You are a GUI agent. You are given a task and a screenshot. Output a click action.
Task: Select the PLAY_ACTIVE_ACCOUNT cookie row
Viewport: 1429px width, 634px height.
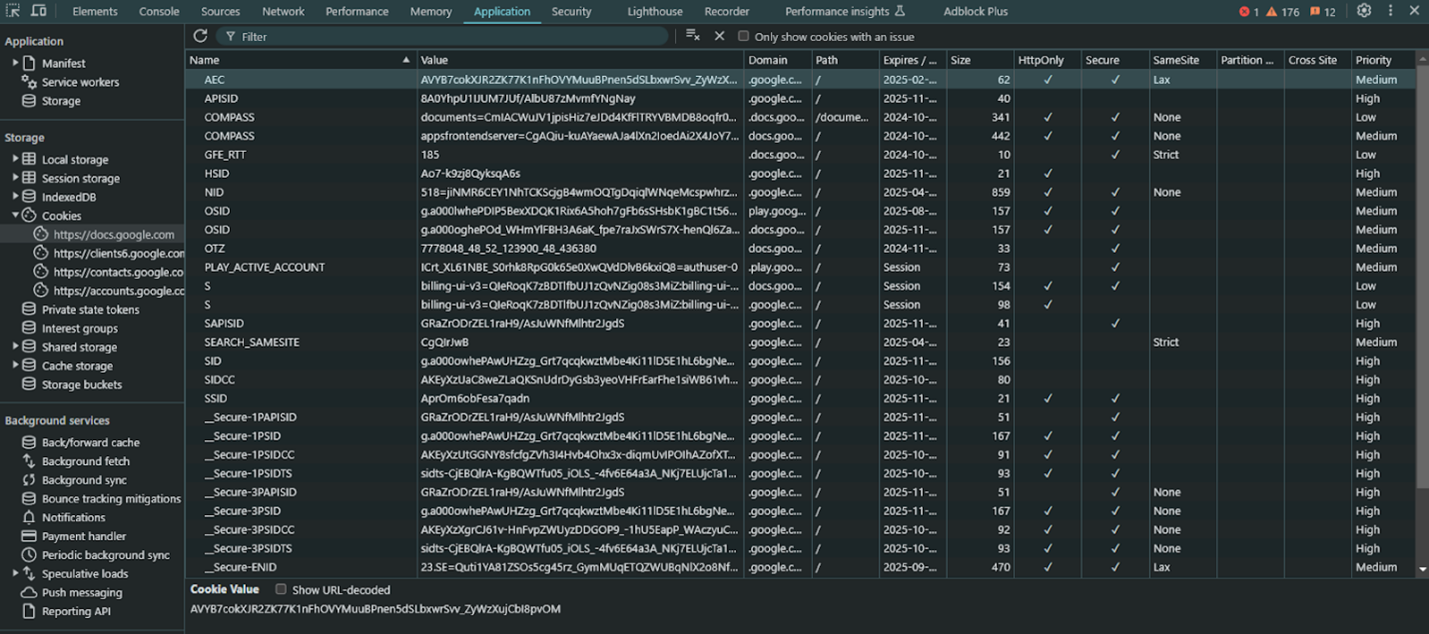[x=801, y=267]
